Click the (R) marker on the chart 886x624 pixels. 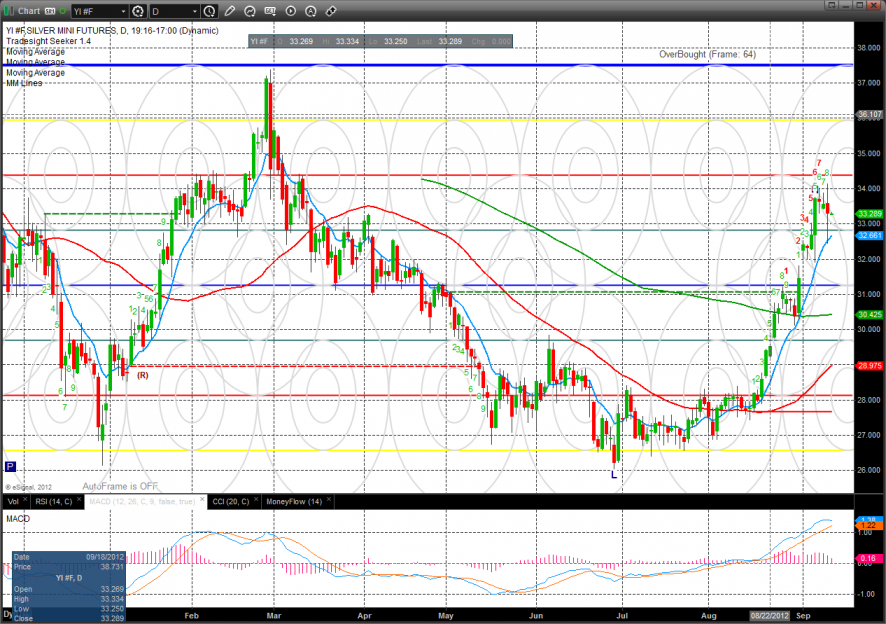[x=142, y=375]
